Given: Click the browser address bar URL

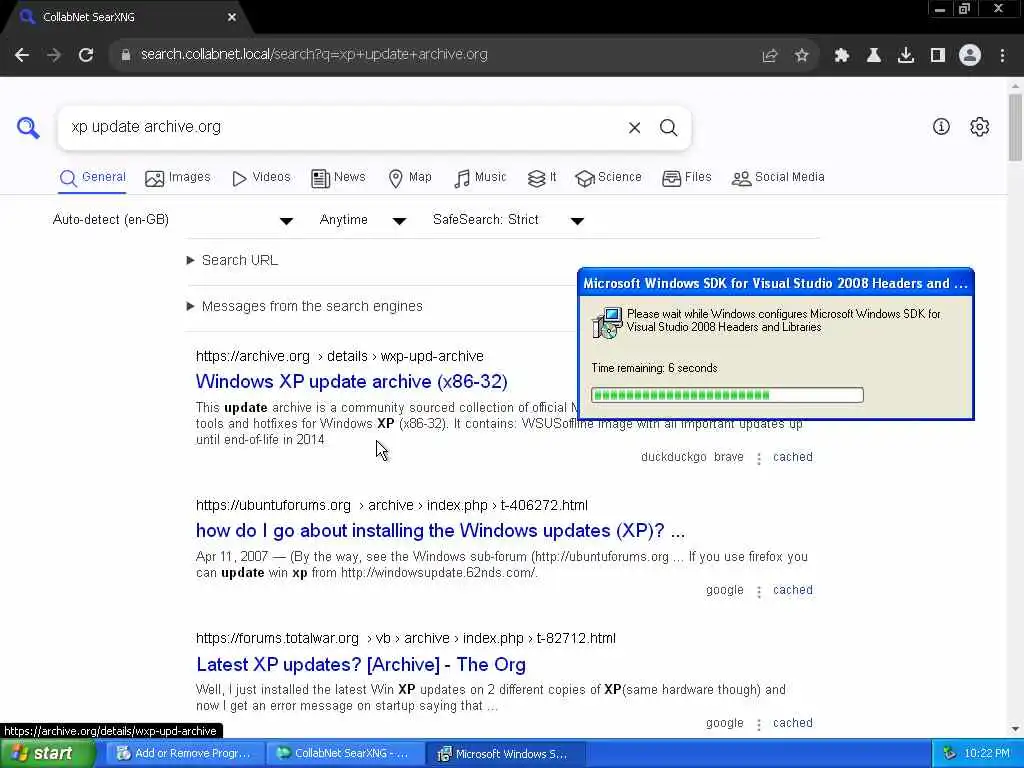Looking at the screenshot, I should coord(314,55).
